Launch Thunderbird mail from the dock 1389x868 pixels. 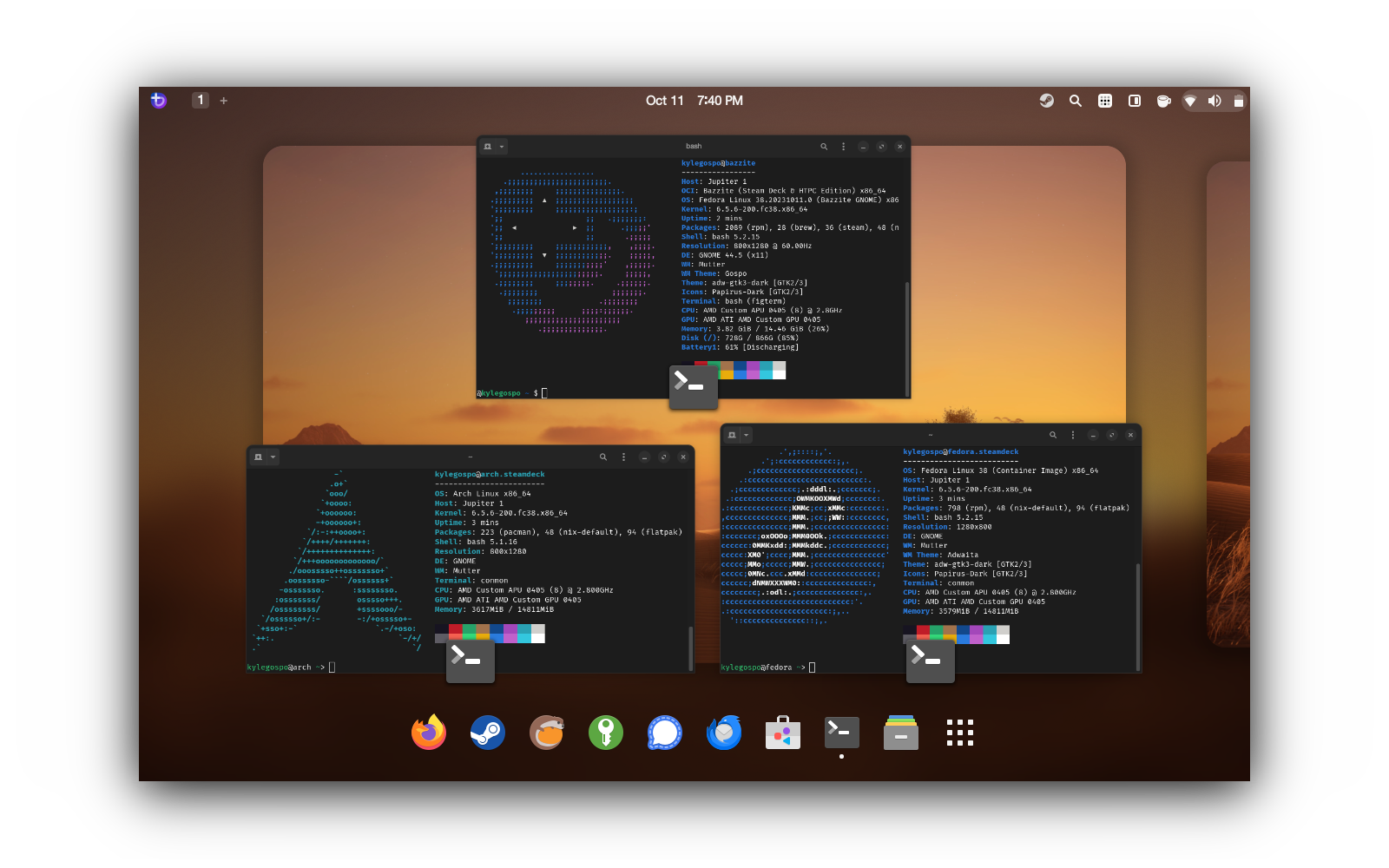point(724,733)
